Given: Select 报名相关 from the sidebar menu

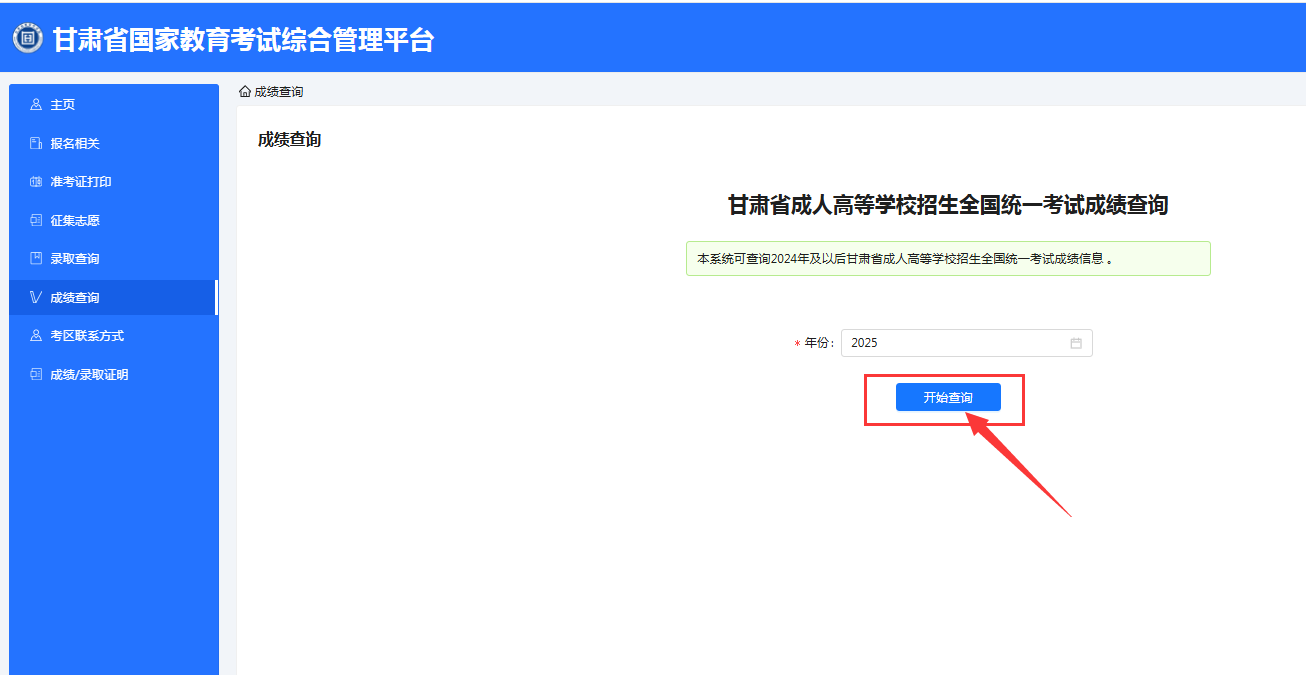Looking at the screenshot, I should (75, 144).
